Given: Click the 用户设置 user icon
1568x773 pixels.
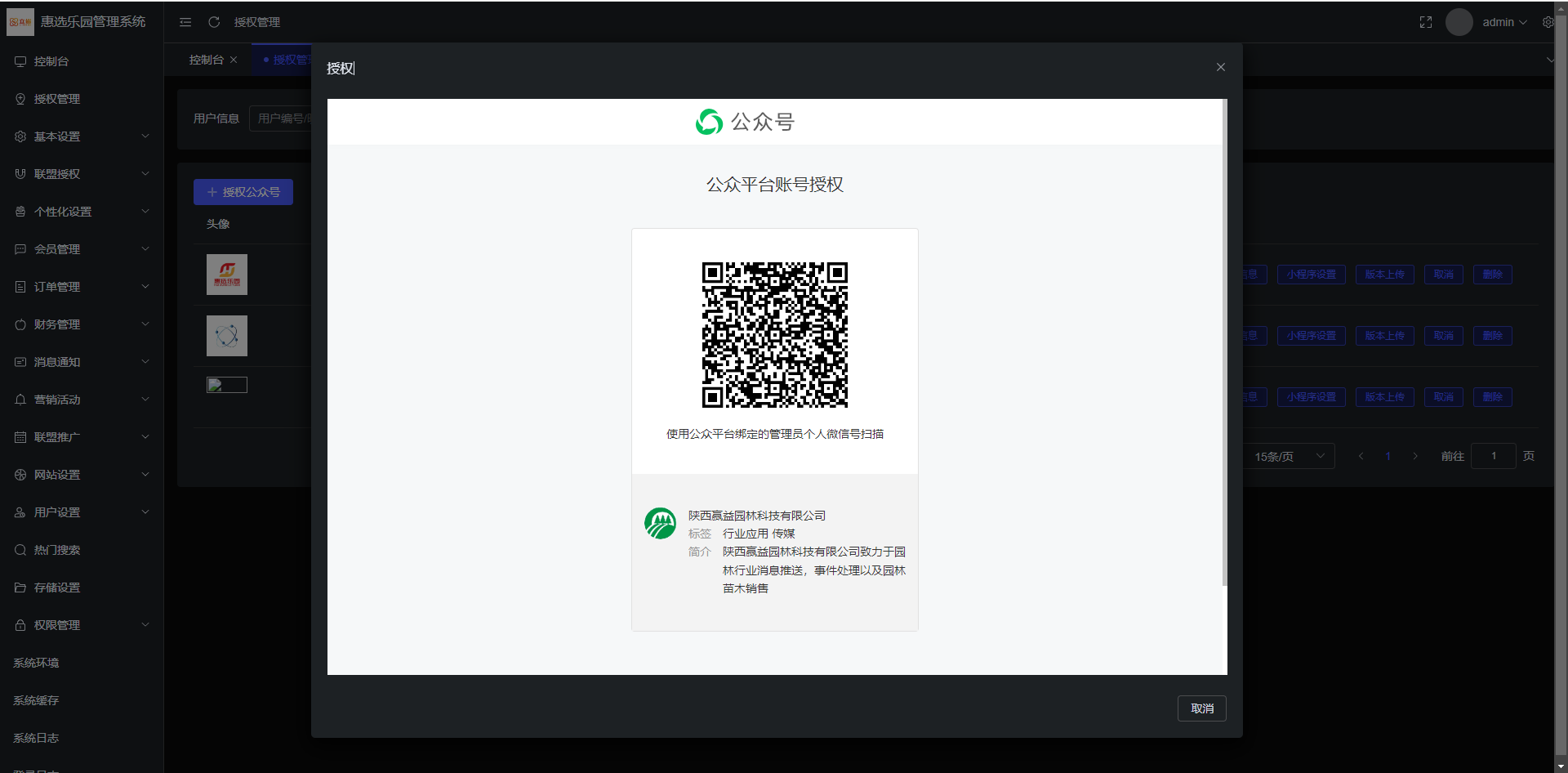Looking at the screenshot, I should click(x=20, y=512).
